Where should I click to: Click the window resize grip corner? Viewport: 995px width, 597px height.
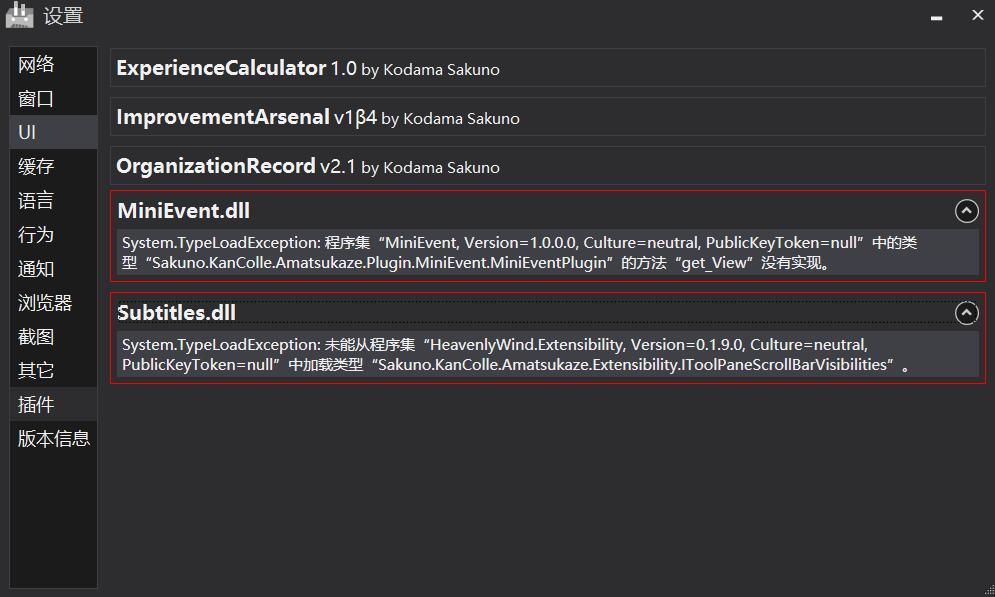989,591
